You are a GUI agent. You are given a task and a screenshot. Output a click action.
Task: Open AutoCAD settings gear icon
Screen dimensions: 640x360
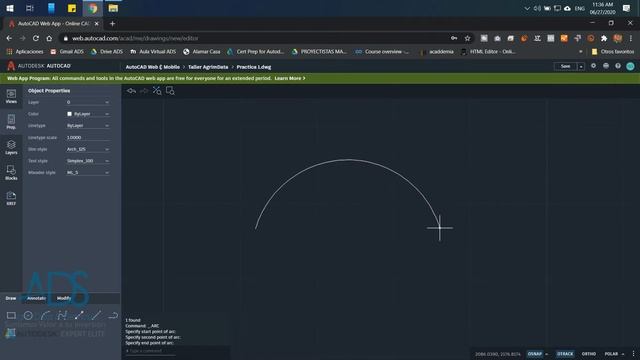[x=593, y=66]
